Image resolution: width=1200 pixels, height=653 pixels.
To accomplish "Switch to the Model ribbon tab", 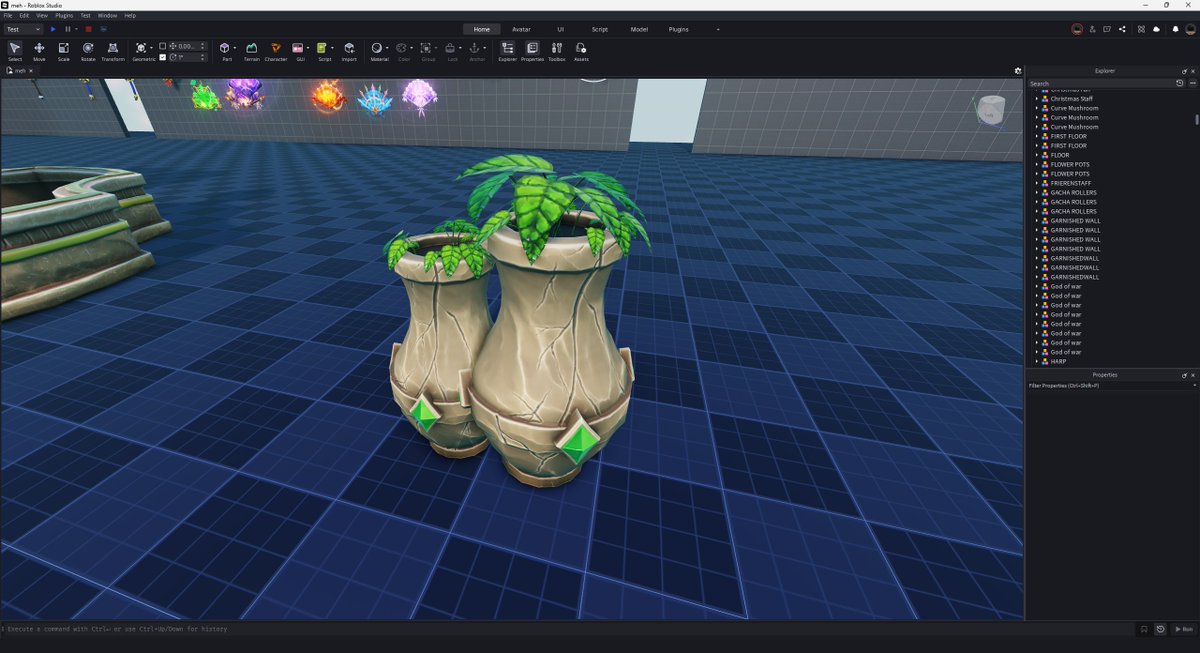I will [639, 29].
